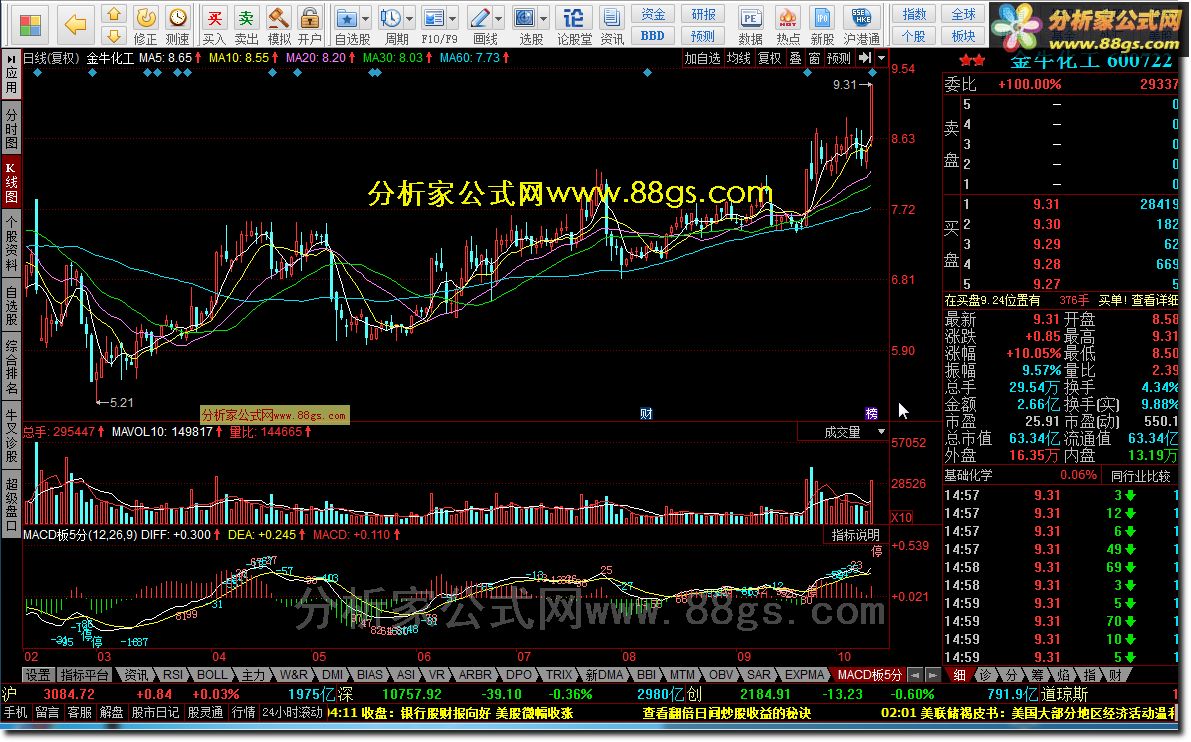Screen dimensions: 1191x742
Task: Open the 测速 speed test clock icon
Action: (178, 17)
